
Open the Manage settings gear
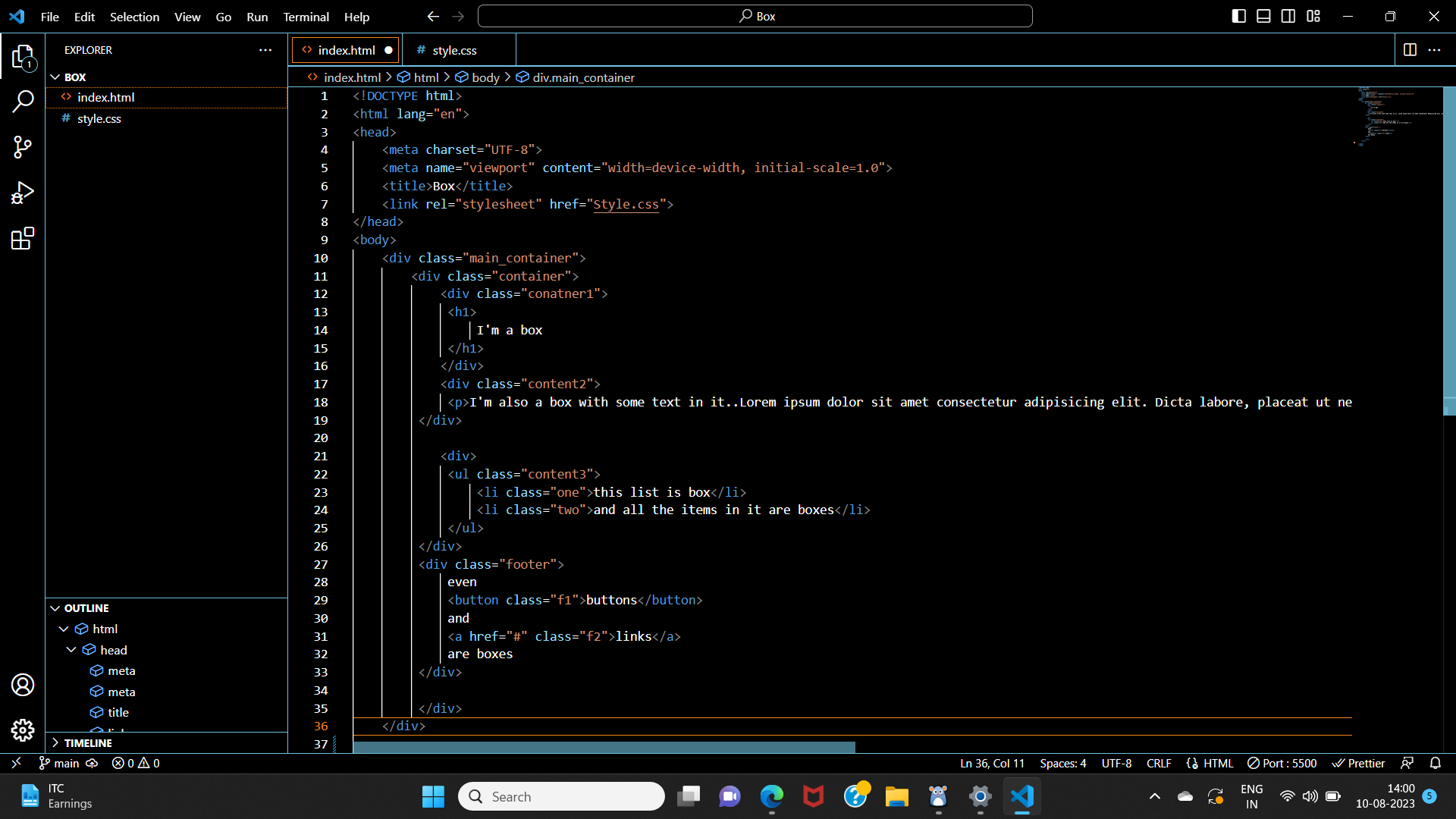(x=23, y=730)
